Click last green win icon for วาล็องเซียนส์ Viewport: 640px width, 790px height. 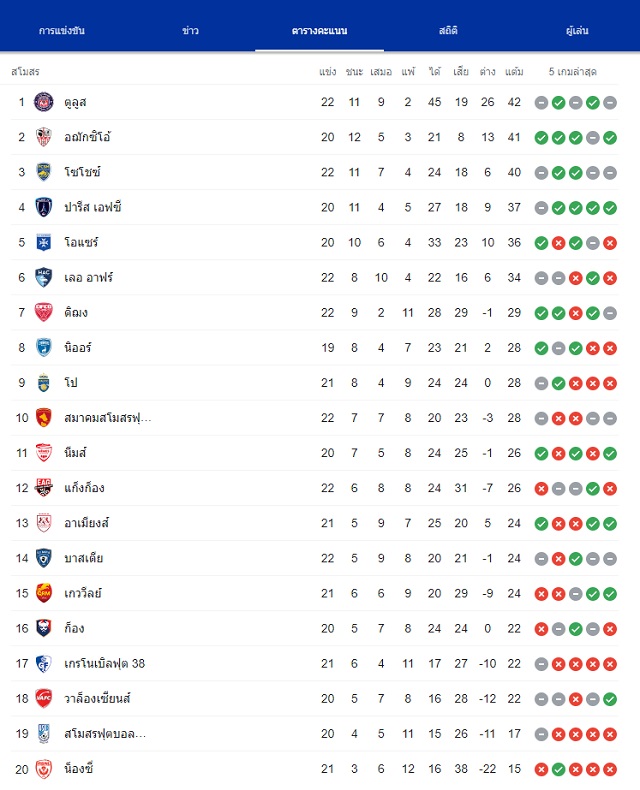(610, 699)
